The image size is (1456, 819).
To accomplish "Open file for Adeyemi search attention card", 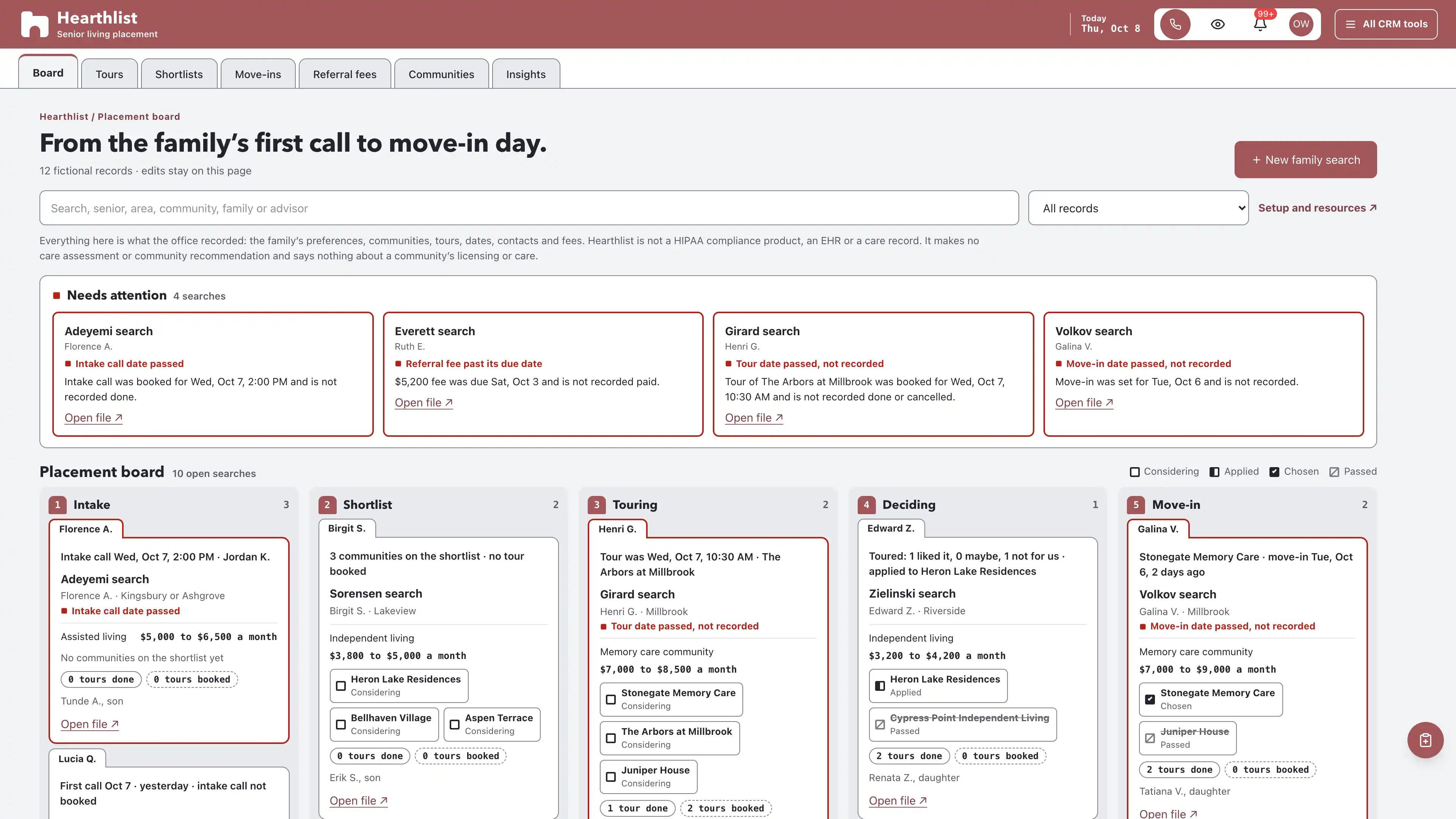I will click(93, 418).
